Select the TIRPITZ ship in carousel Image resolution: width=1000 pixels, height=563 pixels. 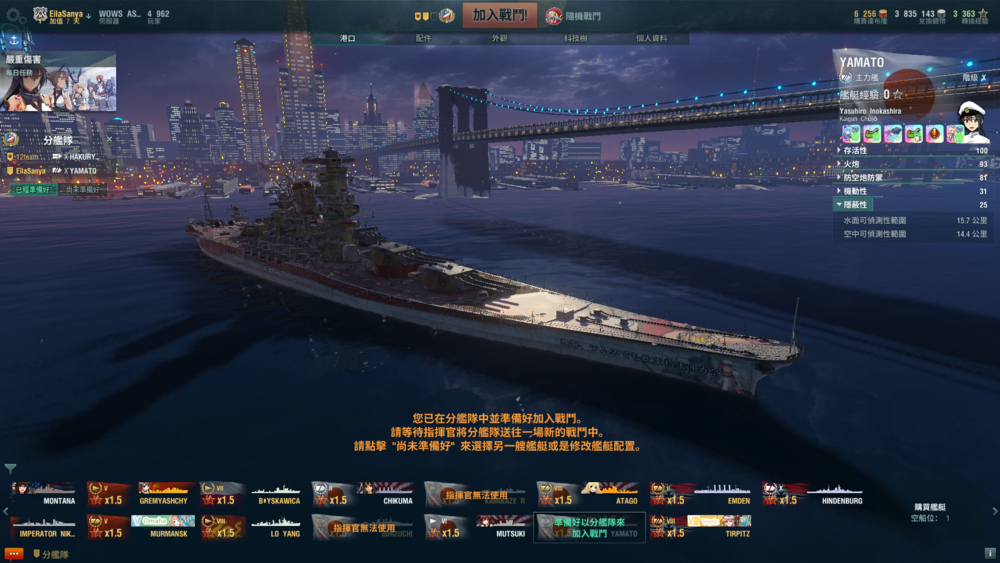click(x=700, y=528)
